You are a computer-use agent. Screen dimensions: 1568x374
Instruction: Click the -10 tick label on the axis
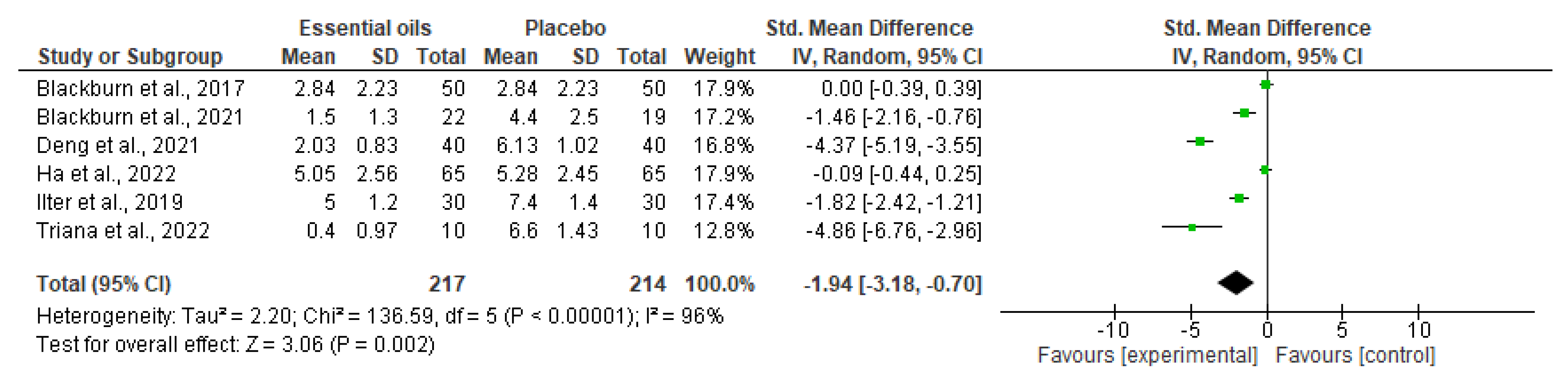point(1113,330)
